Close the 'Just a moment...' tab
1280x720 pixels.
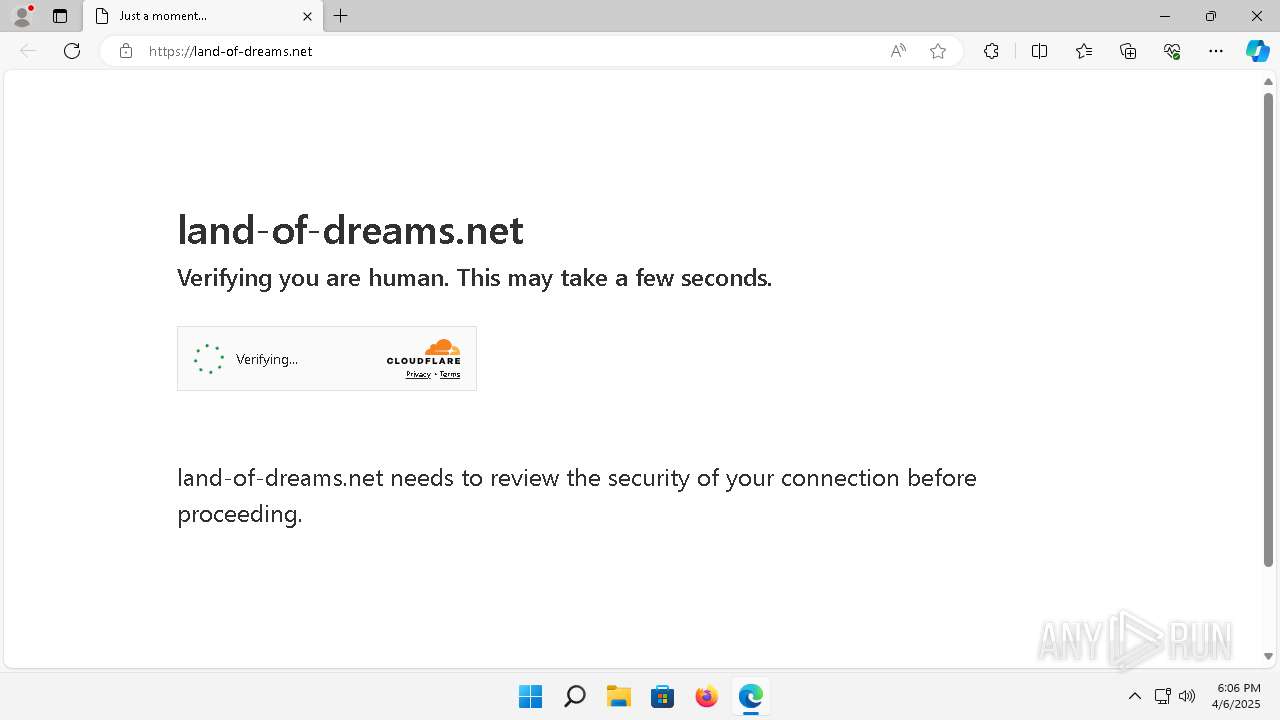pos(308,16)
